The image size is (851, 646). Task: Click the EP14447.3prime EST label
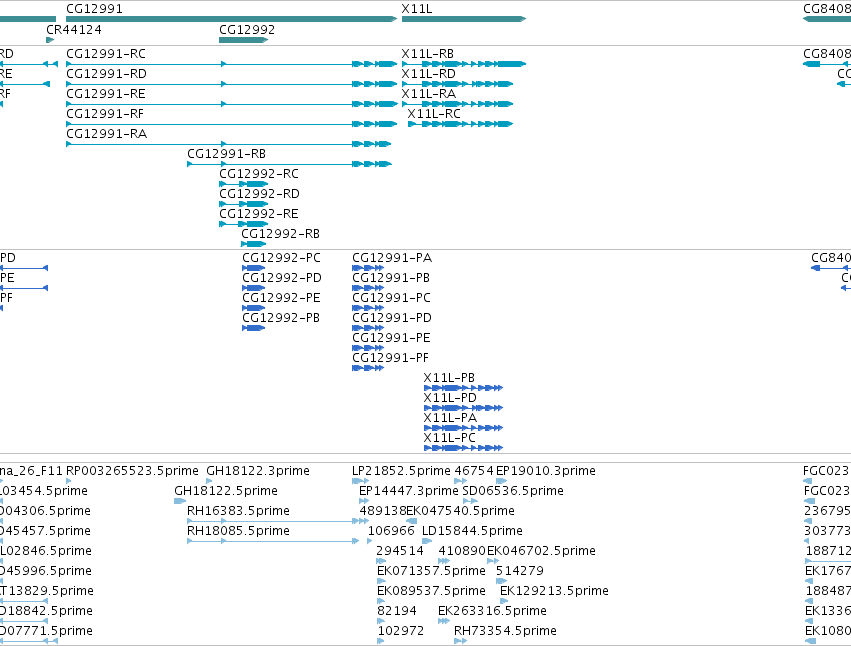409,491
